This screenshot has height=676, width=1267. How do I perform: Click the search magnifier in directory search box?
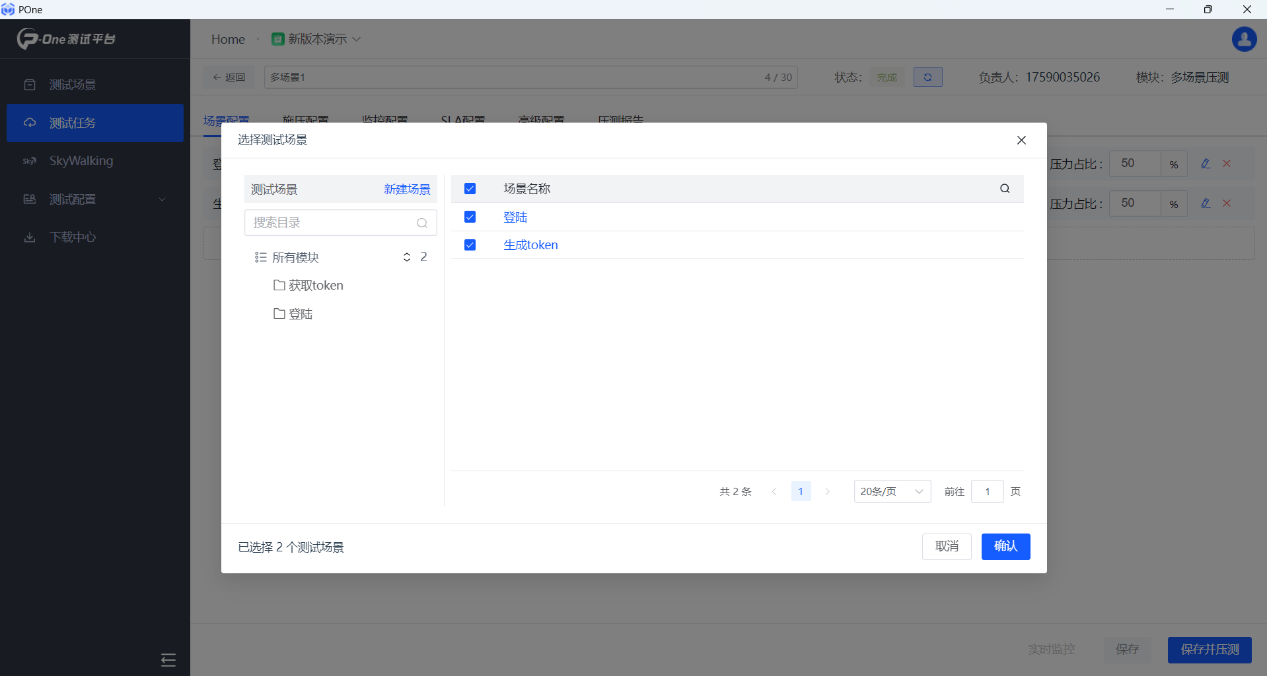[422, 223]
